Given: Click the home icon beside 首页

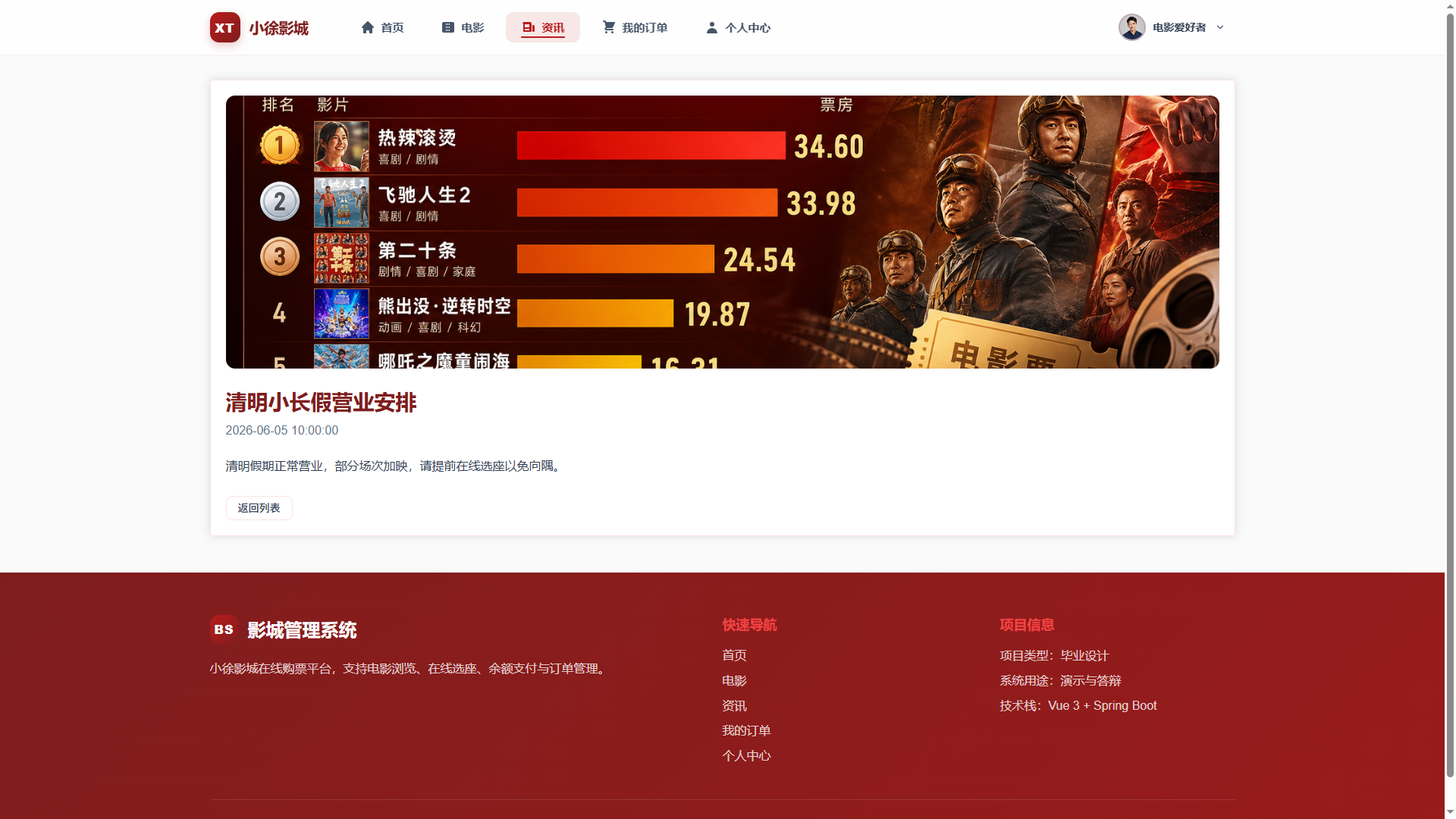Looking at the screenshot, I should 368,27.
